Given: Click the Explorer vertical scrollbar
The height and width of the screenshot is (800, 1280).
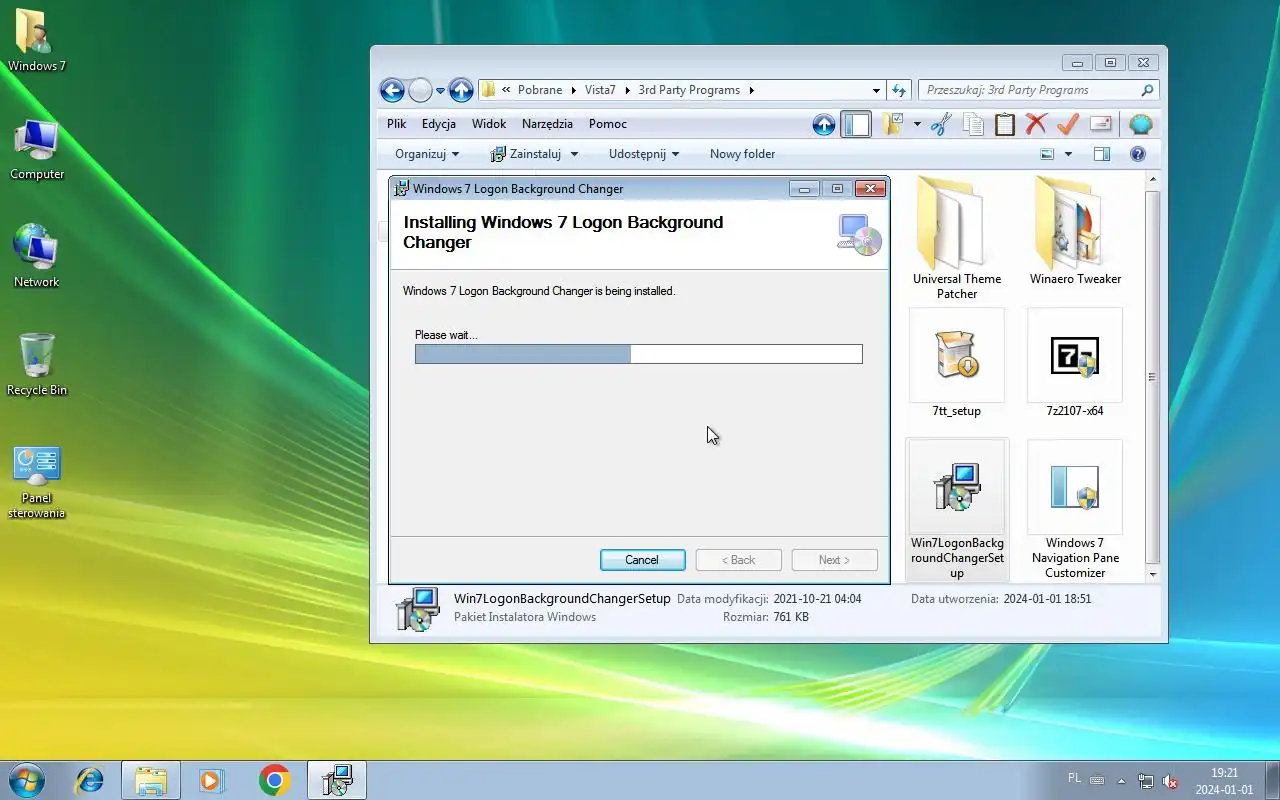Looking at the screenshot, I should click(x=1152, y=376).
